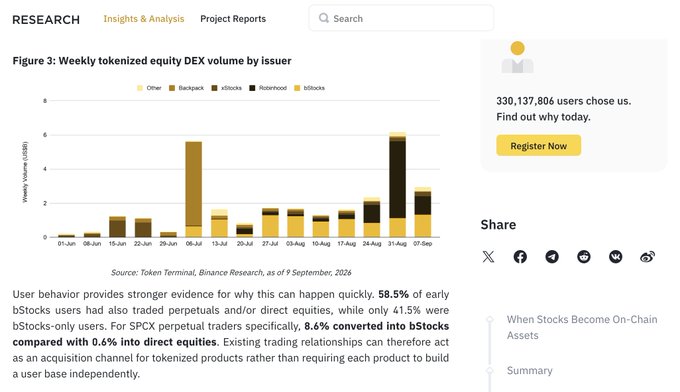The width and height of the screenshot is (680, 392).
Task: Click the 330,137,806 users chose us text
Action: 563,101
